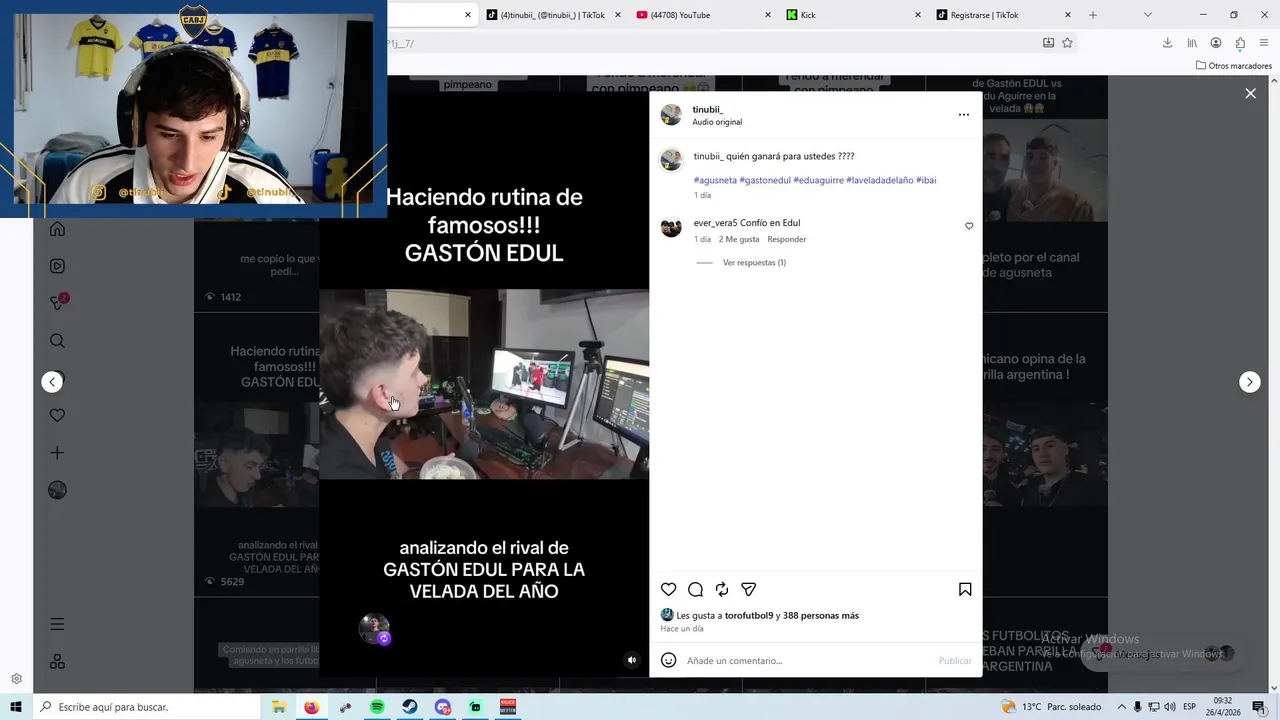Viewport: 1280px width, 720px height.
Task: Click the Windows search box
Action: (x=146, y=707)
